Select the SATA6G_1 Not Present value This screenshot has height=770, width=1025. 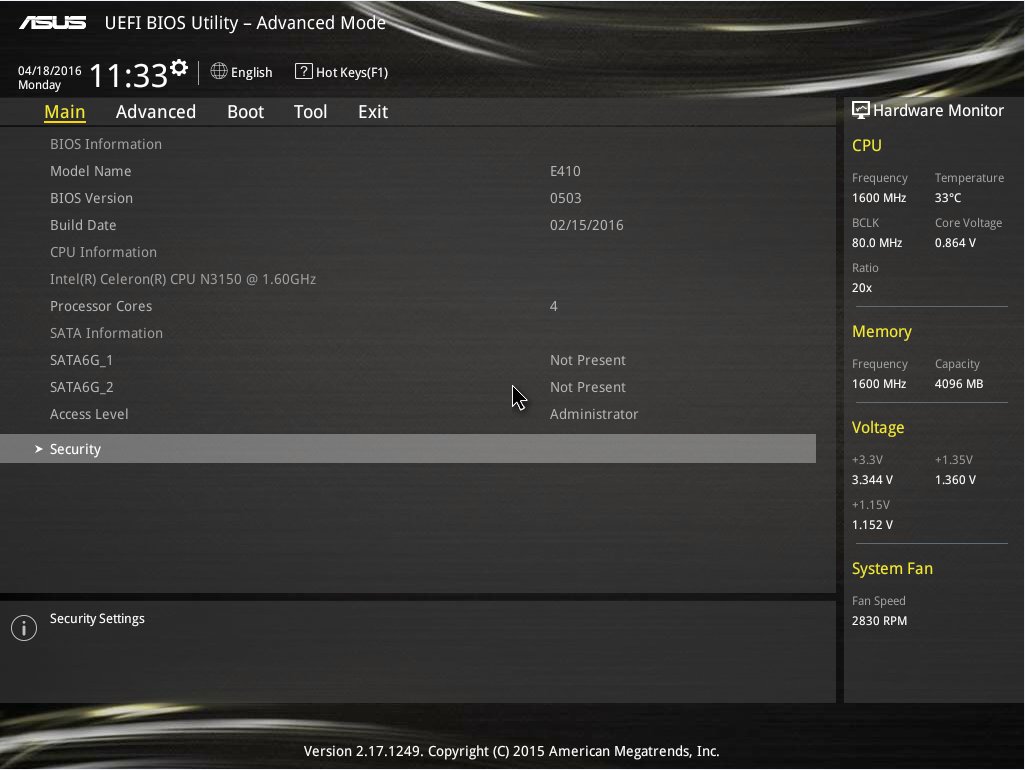[587, 360]
